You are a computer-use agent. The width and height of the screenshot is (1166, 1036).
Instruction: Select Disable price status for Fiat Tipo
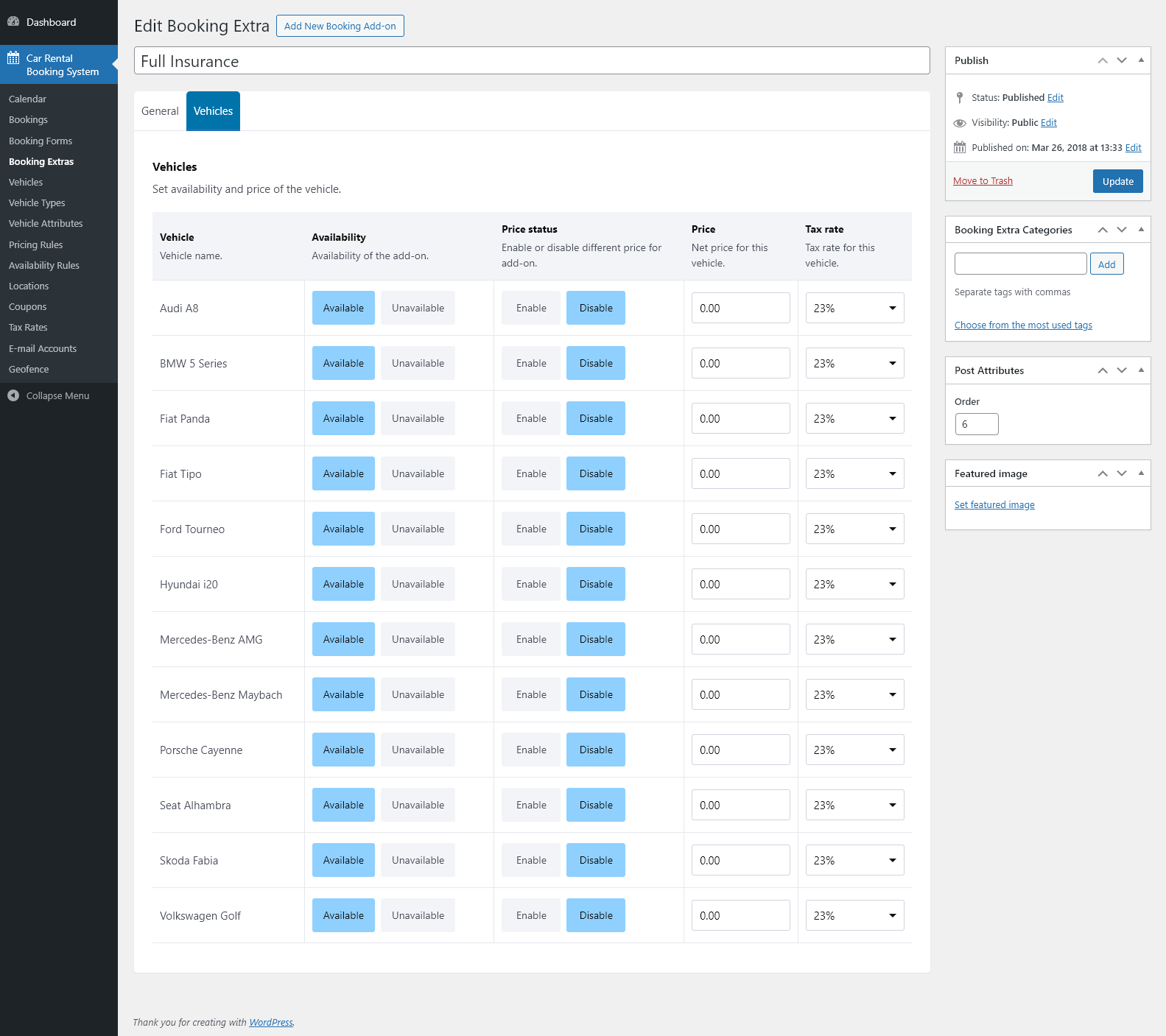pyautogui.click(x=596, y=473)
